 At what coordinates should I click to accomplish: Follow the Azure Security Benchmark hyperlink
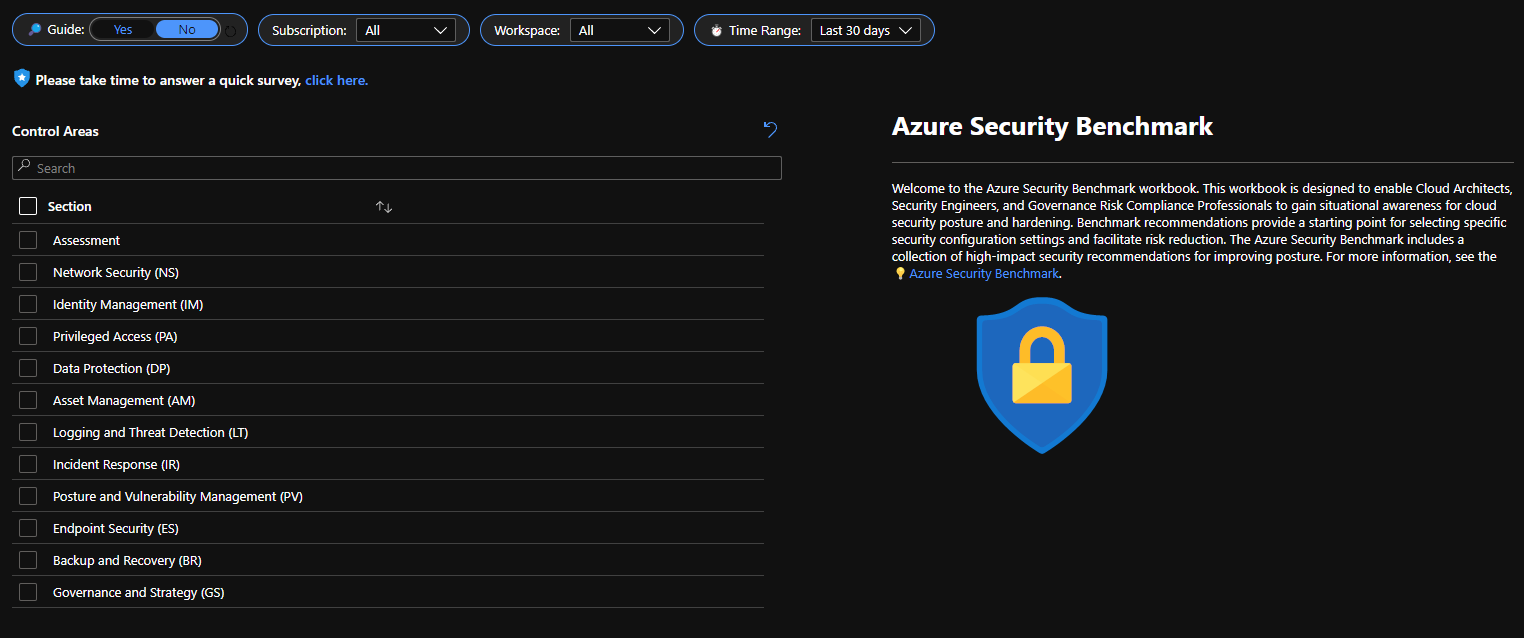coord(983,274)
